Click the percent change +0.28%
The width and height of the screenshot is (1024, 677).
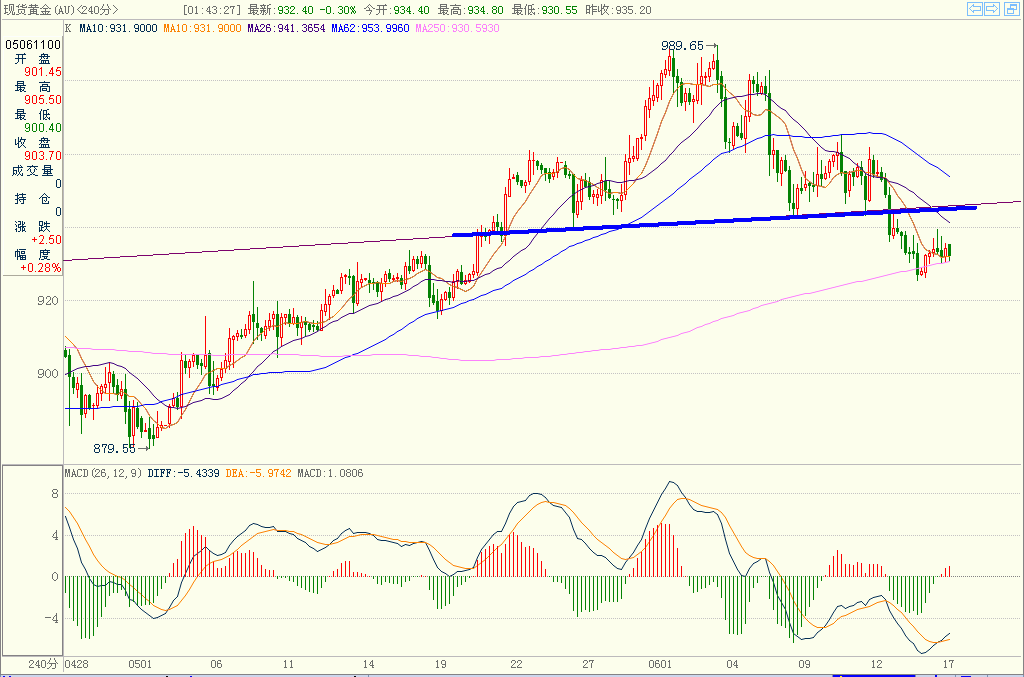40,268
